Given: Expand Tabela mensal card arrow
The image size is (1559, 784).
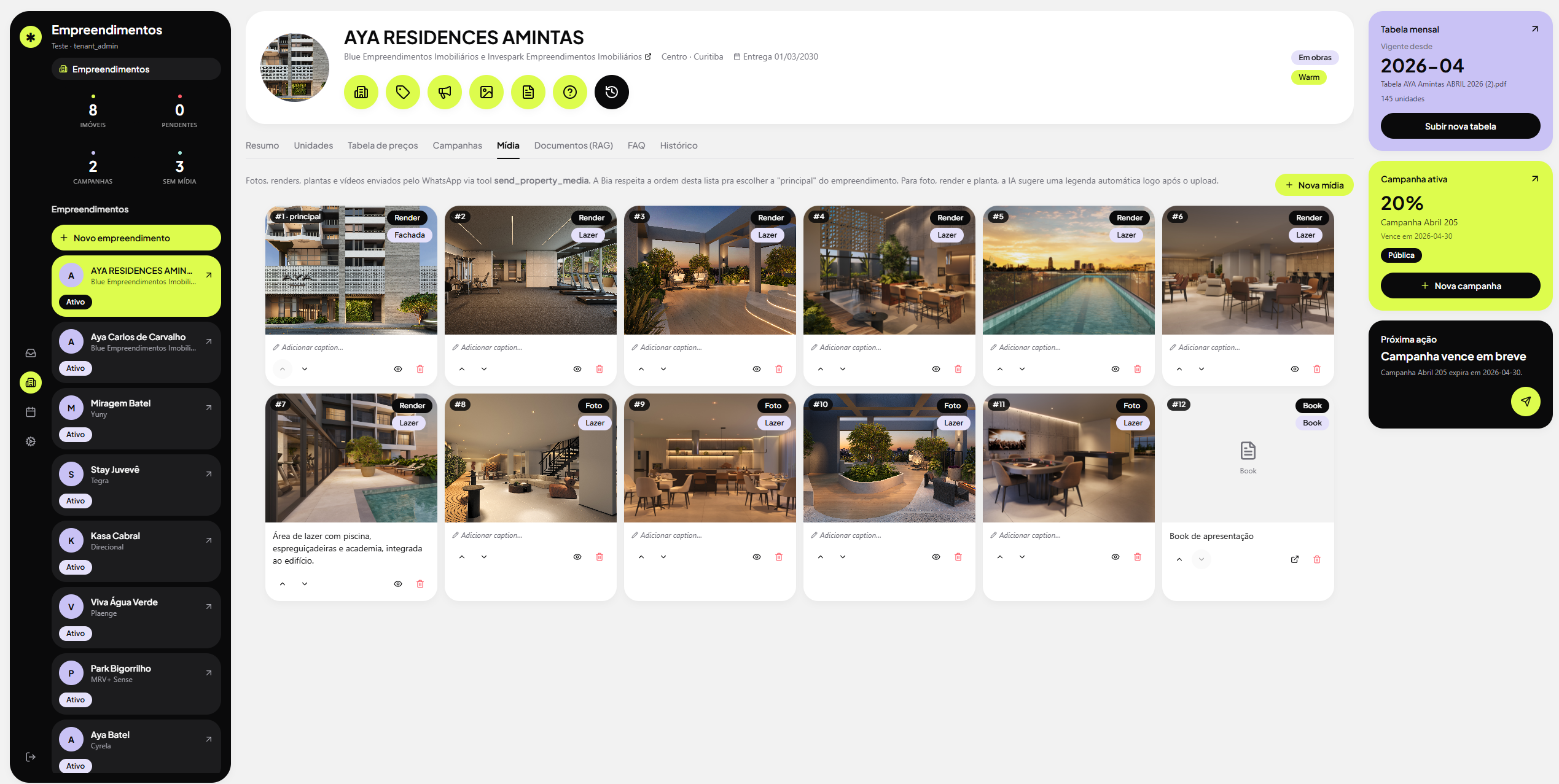Looking at the screenshot, I should tap(1534, 29).
